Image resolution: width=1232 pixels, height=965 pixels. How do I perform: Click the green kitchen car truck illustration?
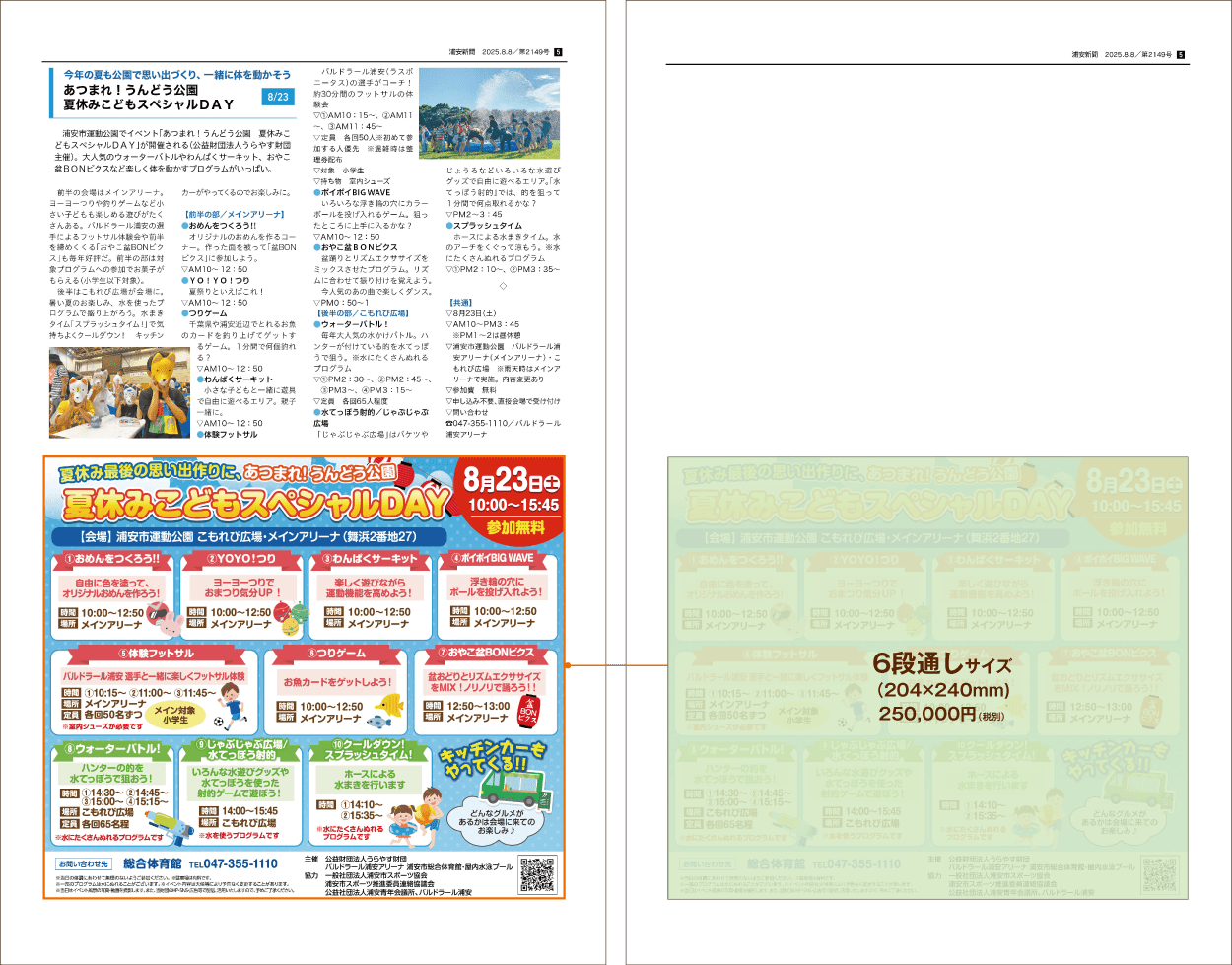coord(505,786)
